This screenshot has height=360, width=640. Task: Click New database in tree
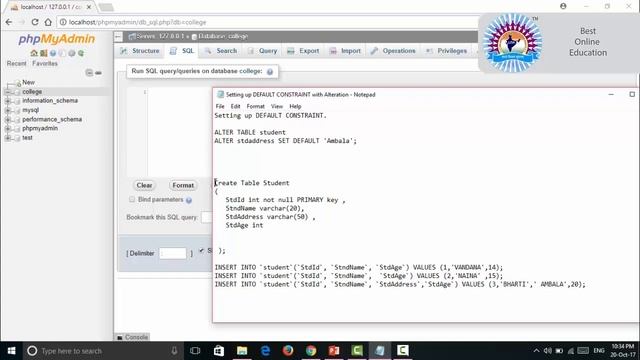[28, 82]
